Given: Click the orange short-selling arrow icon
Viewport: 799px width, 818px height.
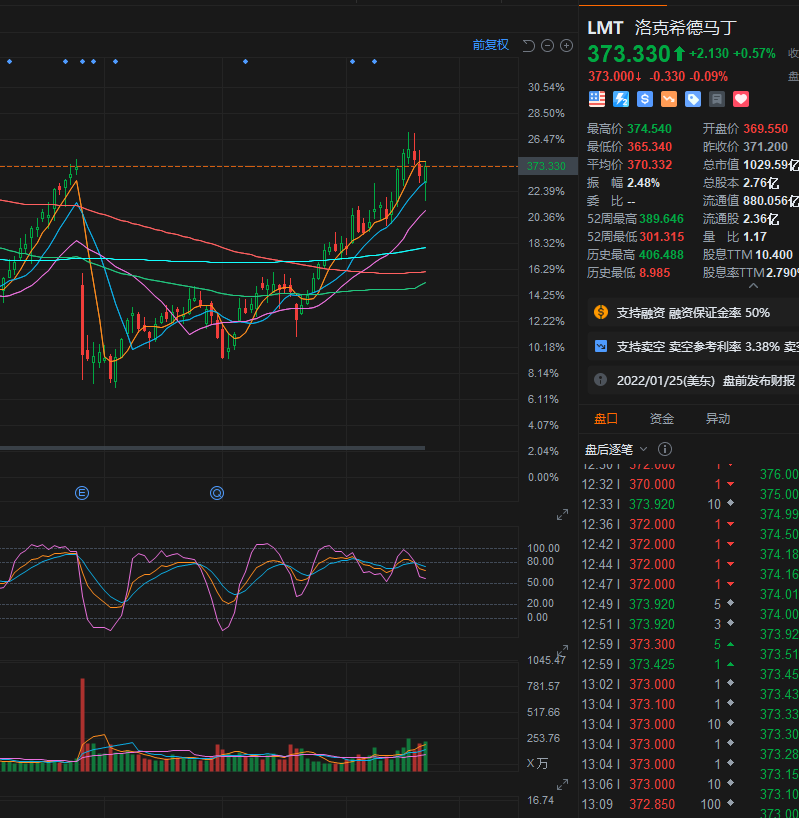Looking at the screenshot, I should click(x=669, y=99).
